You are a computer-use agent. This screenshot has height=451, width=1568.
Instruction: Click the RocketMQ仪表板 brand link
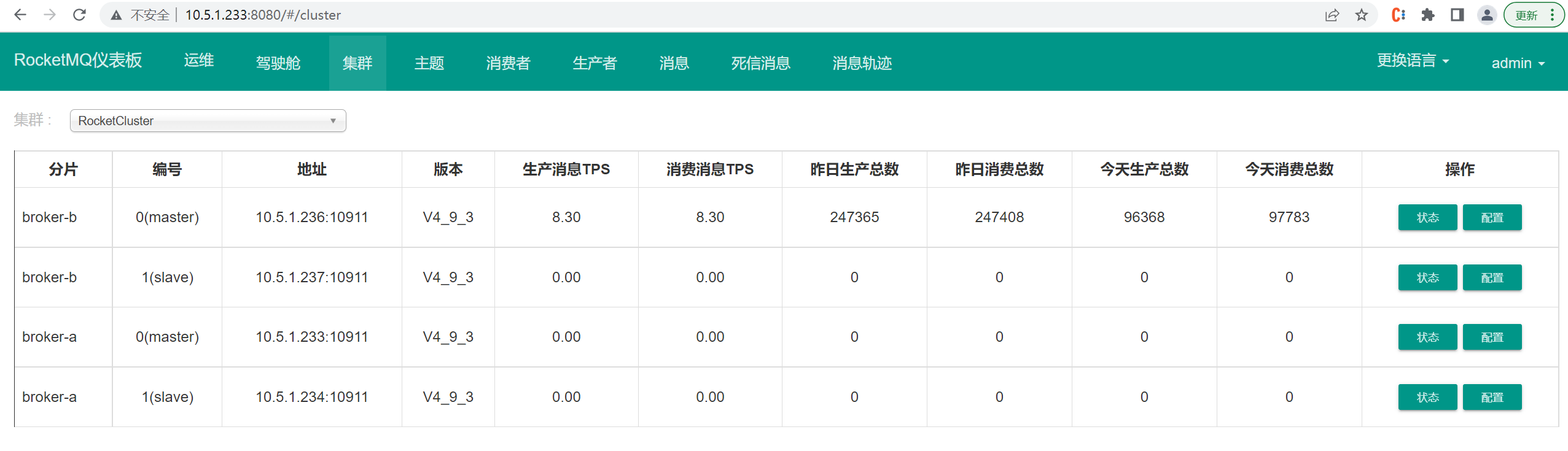point(78,60)
